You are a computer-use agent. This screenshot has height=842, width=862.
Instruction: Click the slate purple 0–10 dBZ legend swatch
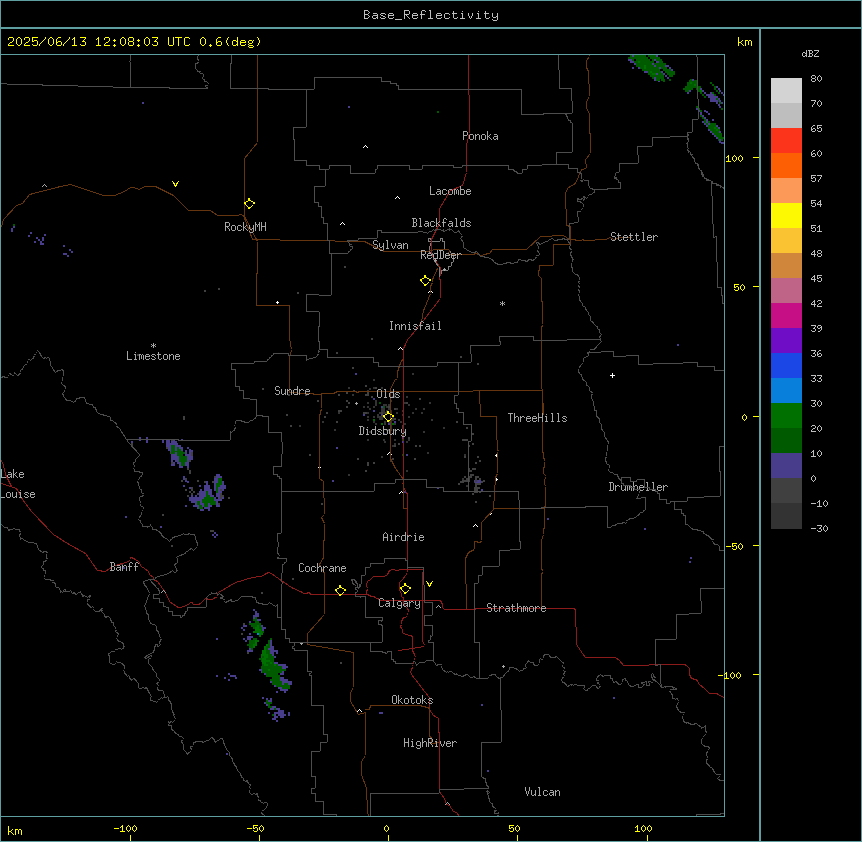786,466
